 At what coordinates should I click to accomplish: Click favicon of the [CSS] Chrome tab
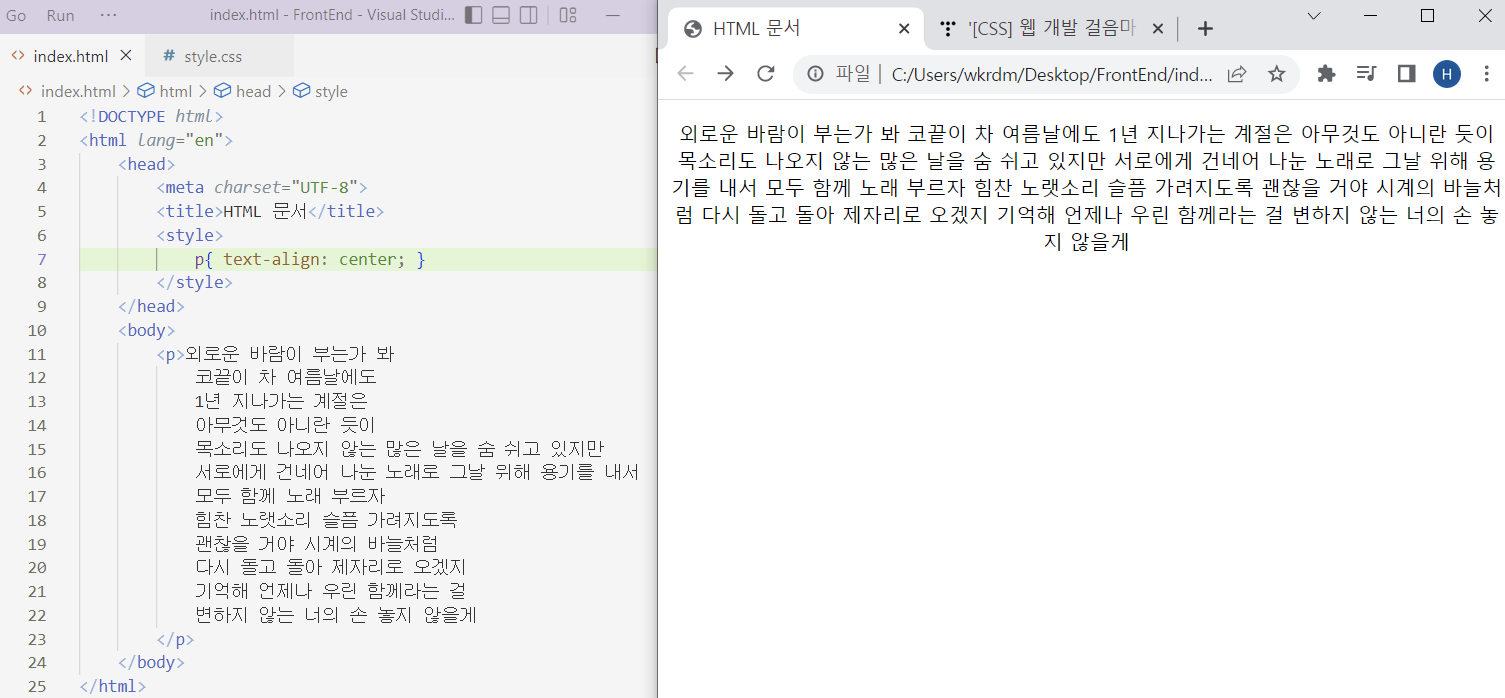(948, 29)
